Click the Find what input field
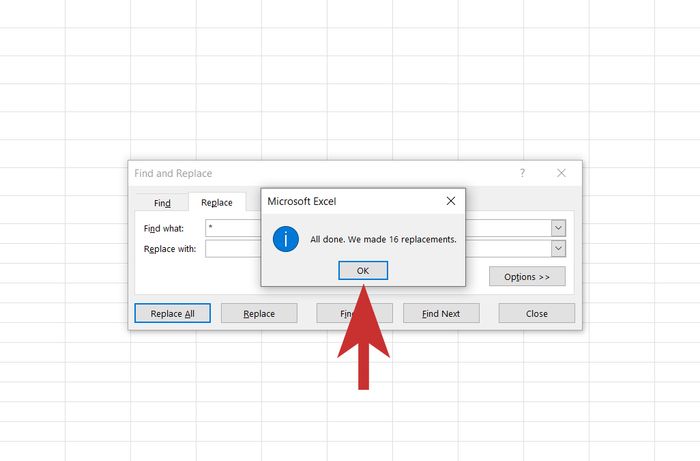Viewport: 700px width, 461px height. [385, 228]
